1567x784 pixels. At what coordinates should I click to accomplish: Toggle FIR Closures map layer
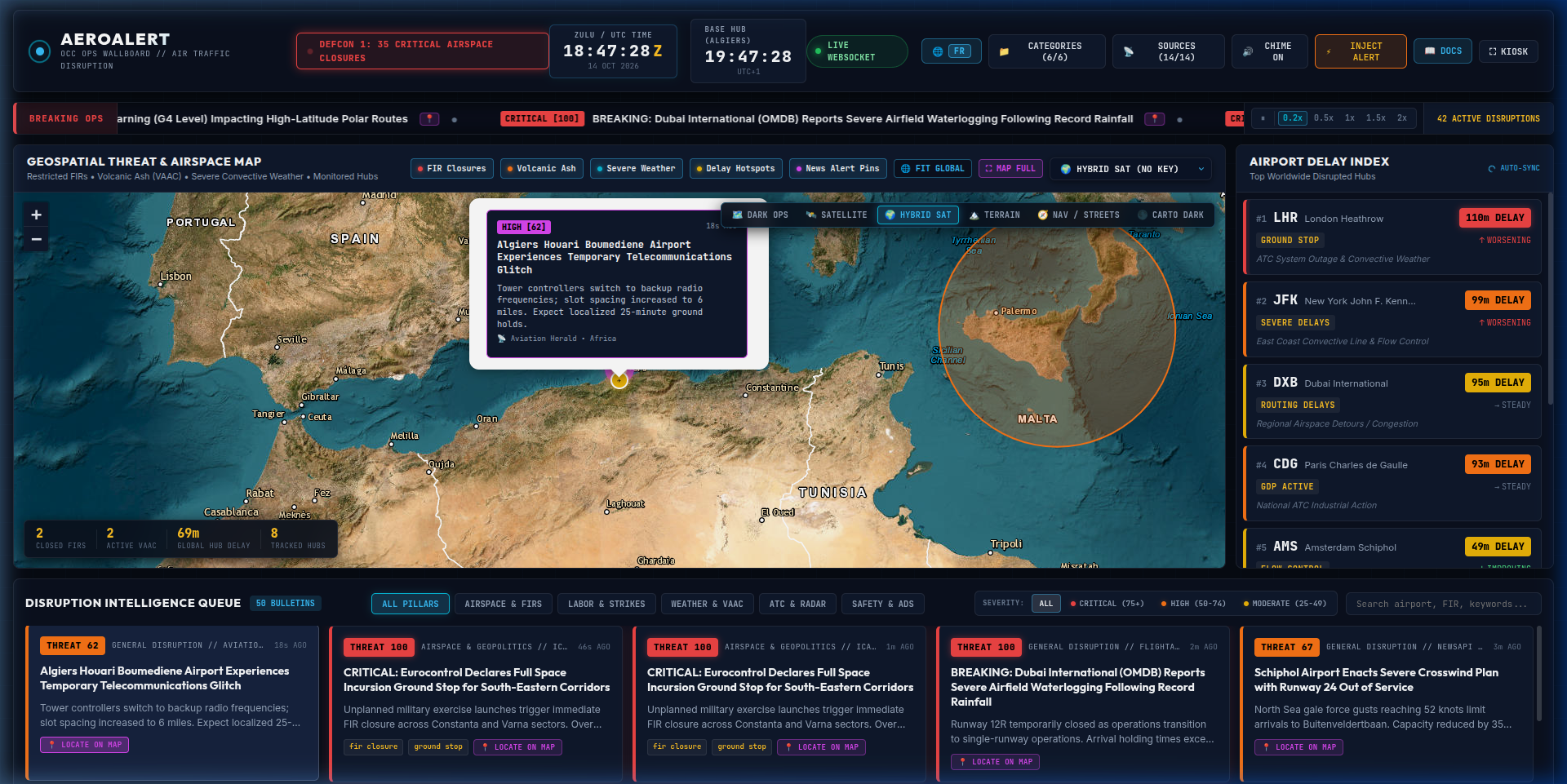pos(452,169)
